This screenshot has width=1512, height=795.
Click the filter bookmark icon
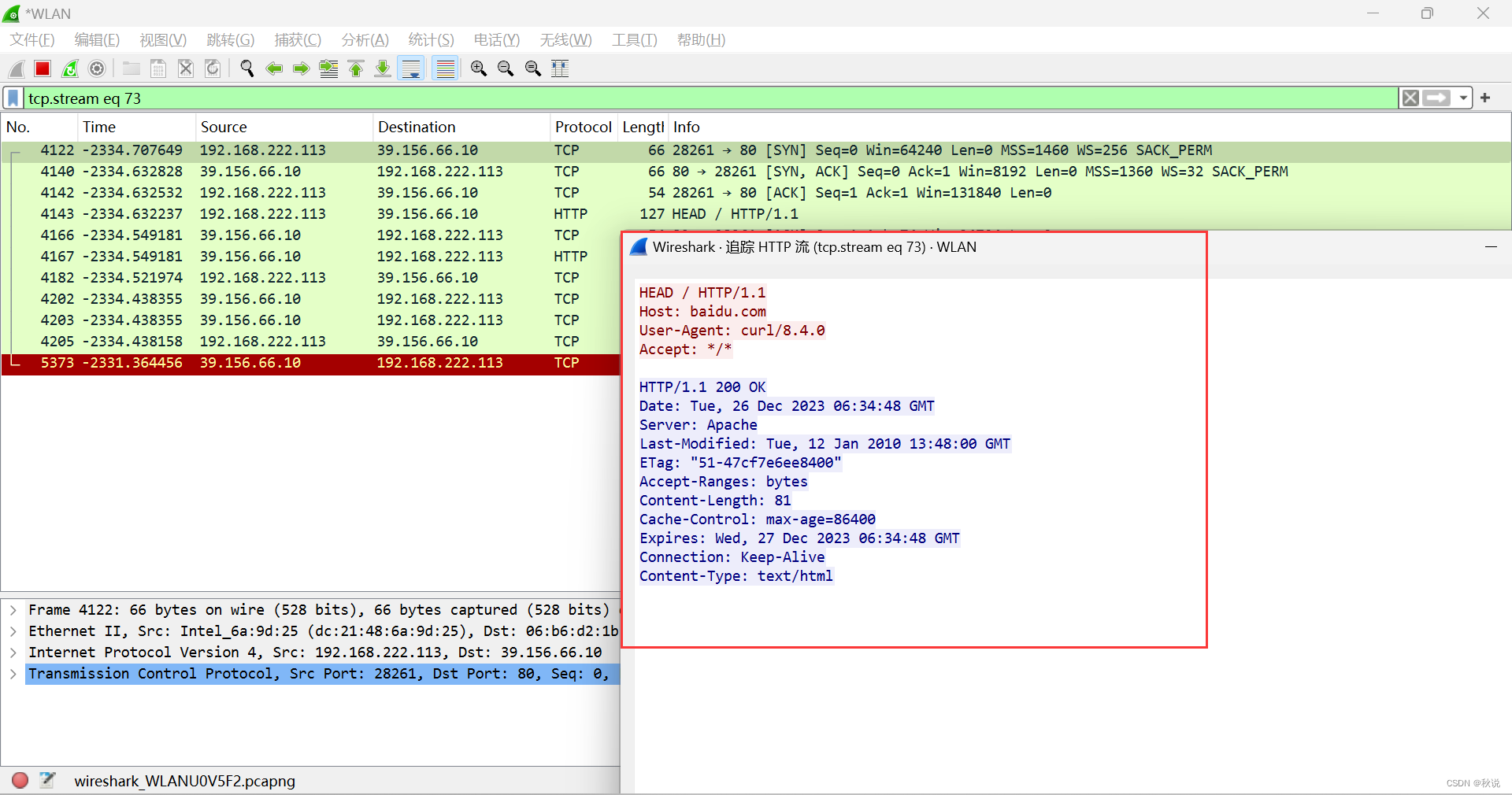(x=13, y=98)
